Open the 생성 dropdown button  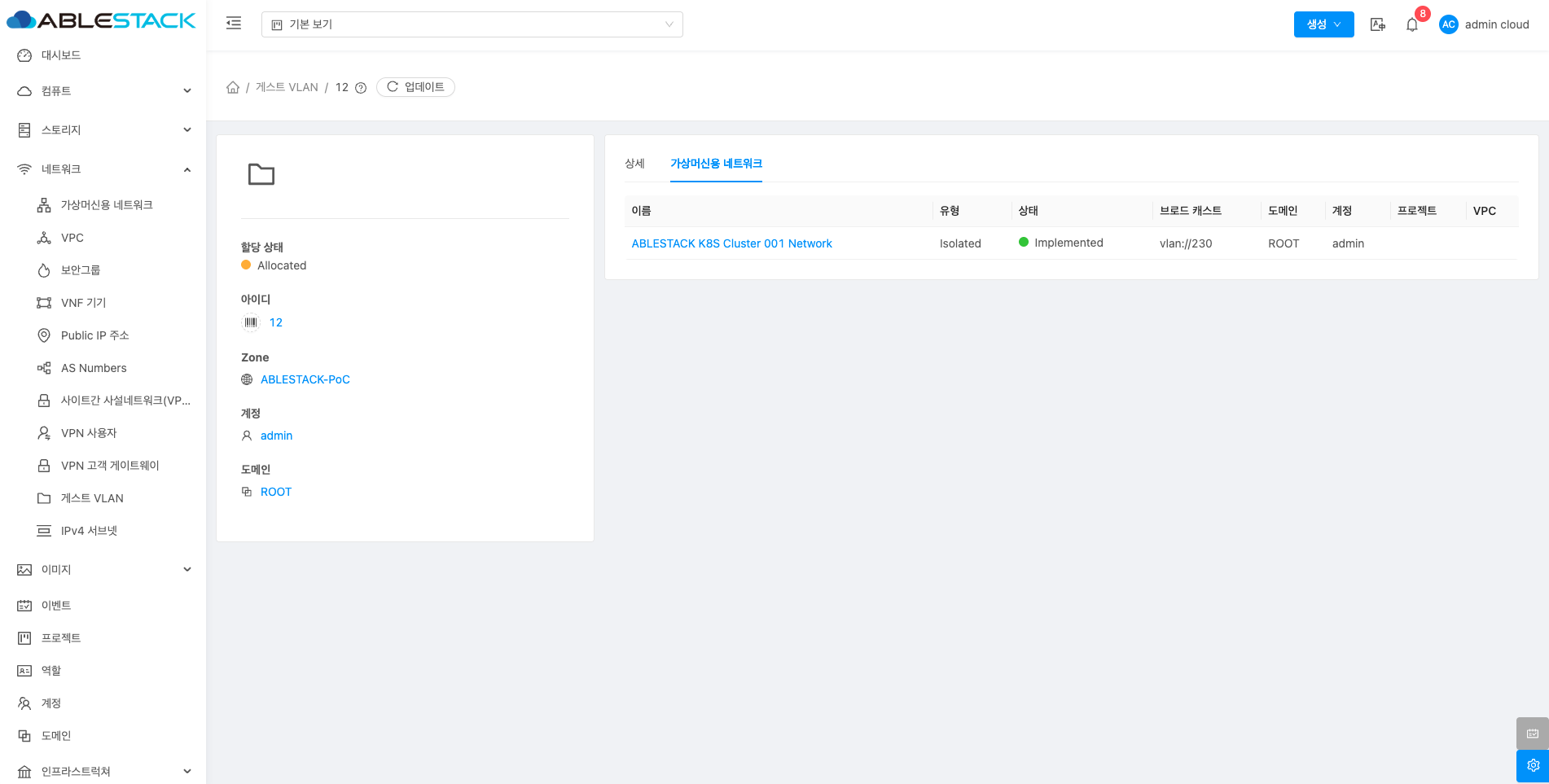click(x=1323, y=24)
